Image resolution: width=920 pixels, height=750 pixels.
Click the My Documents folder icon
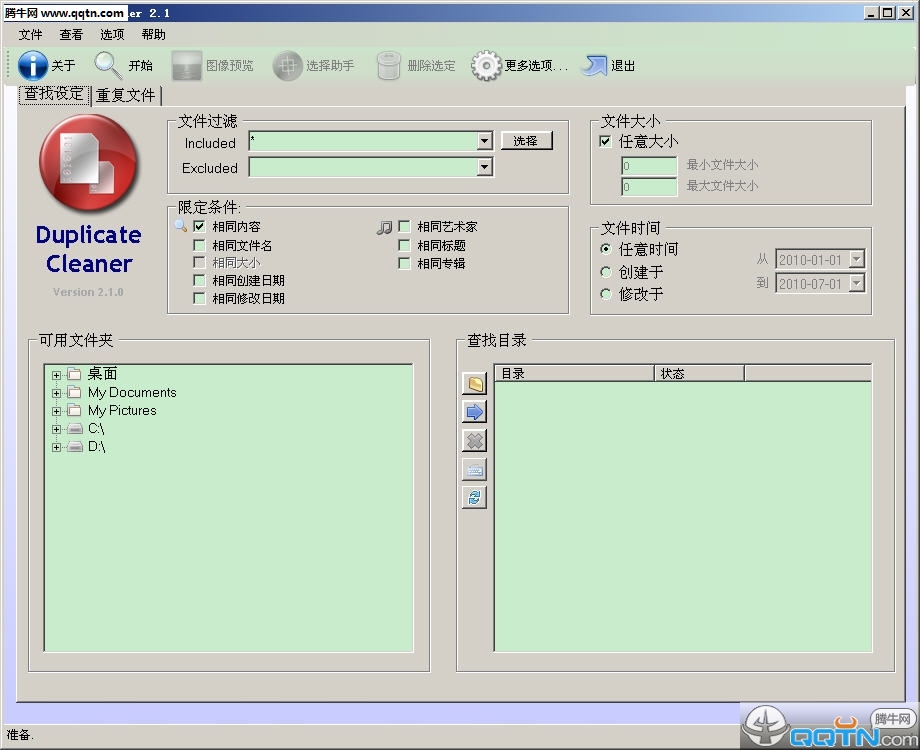(74, 392)
